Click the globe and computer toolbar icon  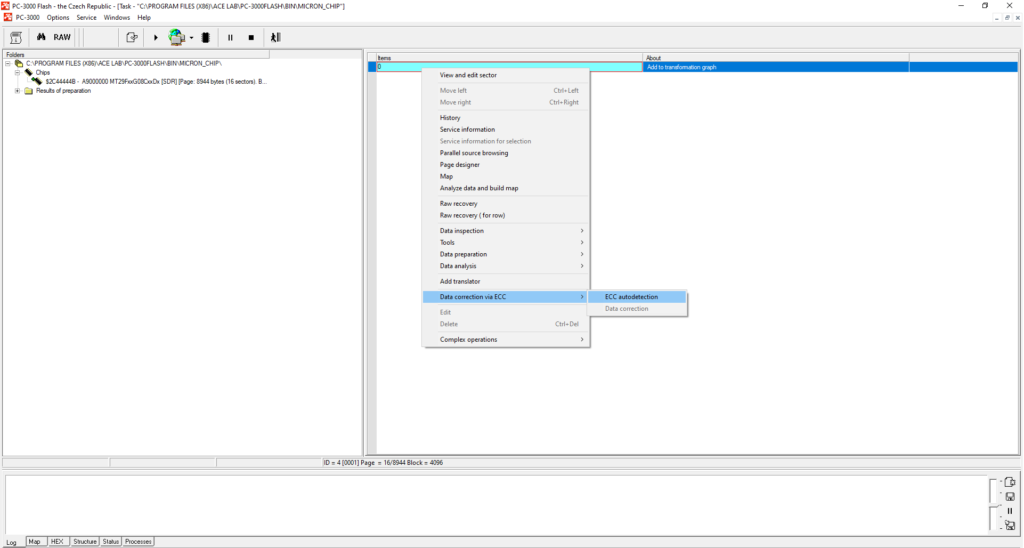click(177, 37)
